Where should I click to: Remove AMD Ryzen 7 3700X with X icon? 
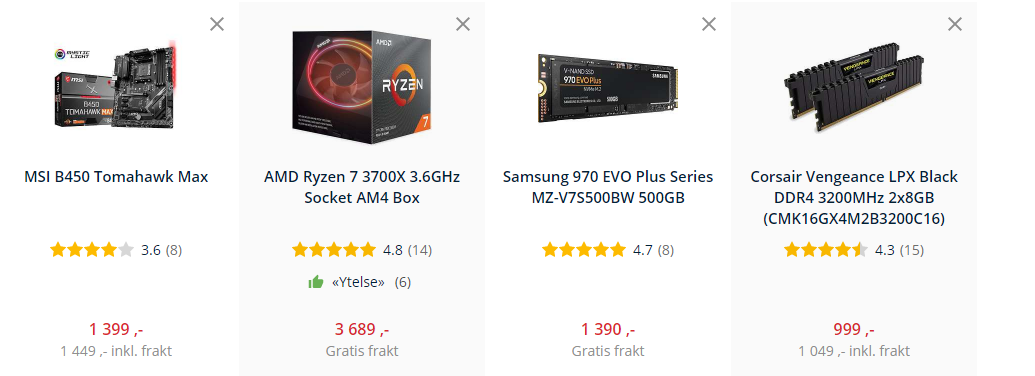463,24
